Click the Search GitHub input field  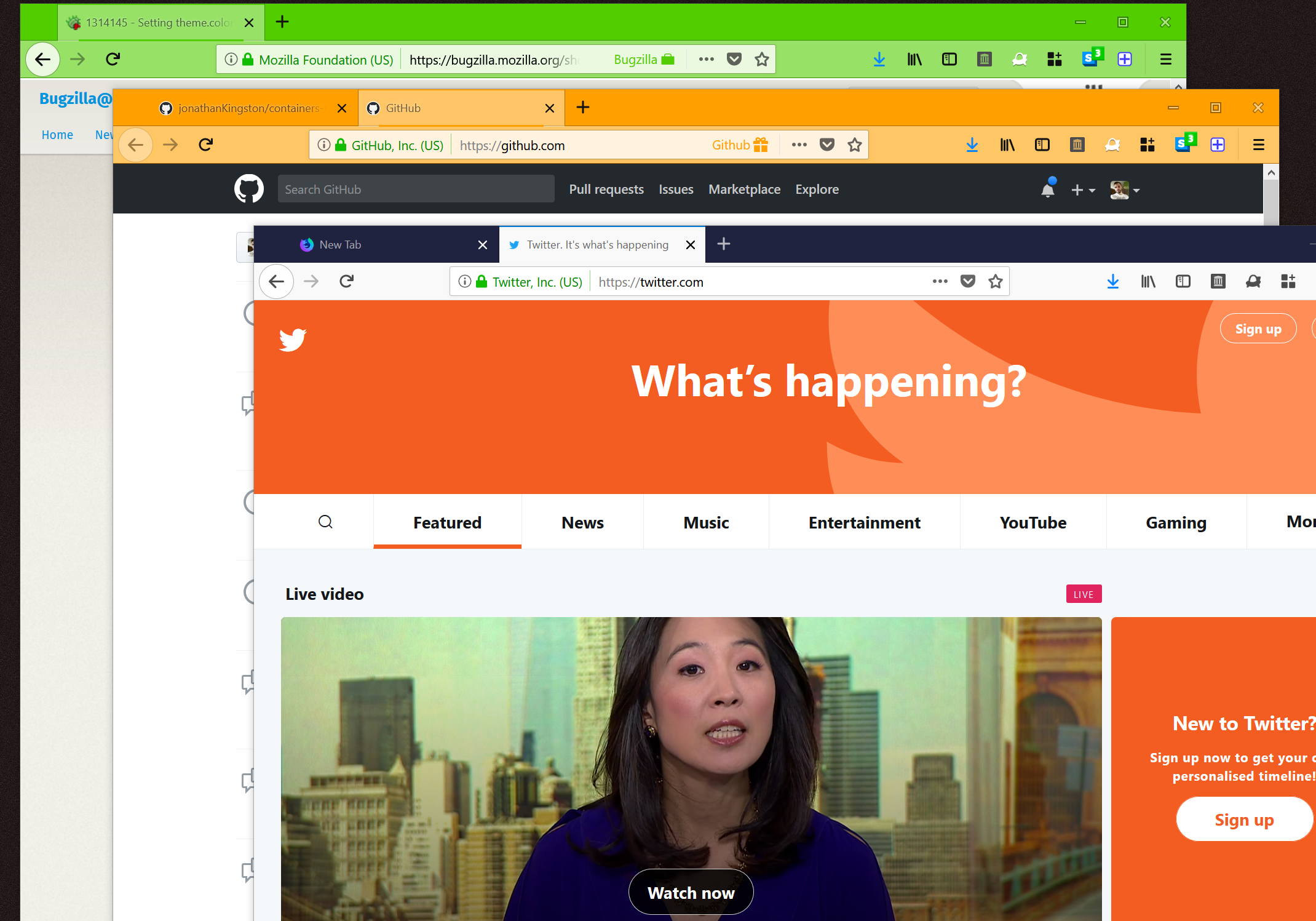[x=416, y=189]
